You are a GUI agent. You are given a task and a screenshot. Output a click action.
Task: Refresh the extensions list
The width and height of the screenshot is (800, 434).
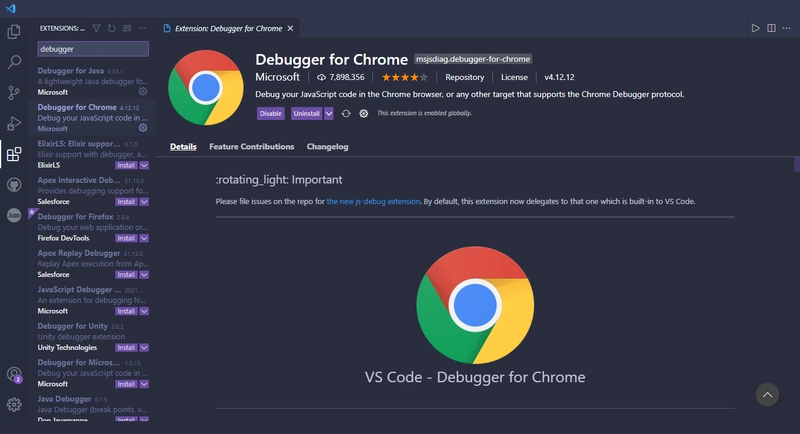pos(112,29)
